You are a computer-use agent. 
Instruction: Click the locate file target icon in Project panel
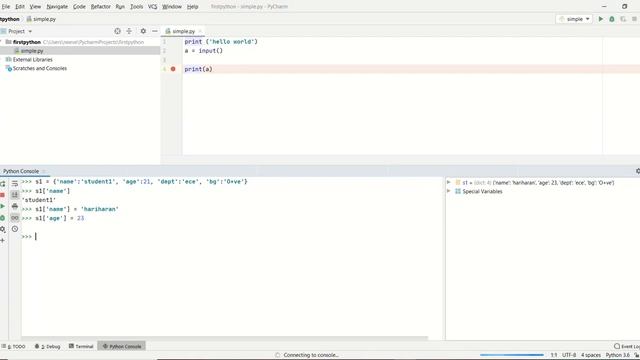118,31
